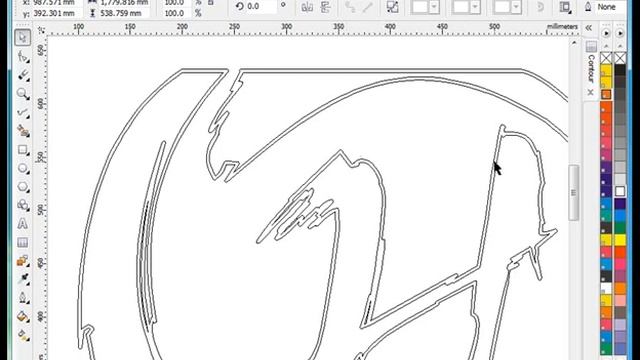This screenshot has height=360, width=640.
Task: Click the outline pen nib icon beside None
Action: coord(588,7)
